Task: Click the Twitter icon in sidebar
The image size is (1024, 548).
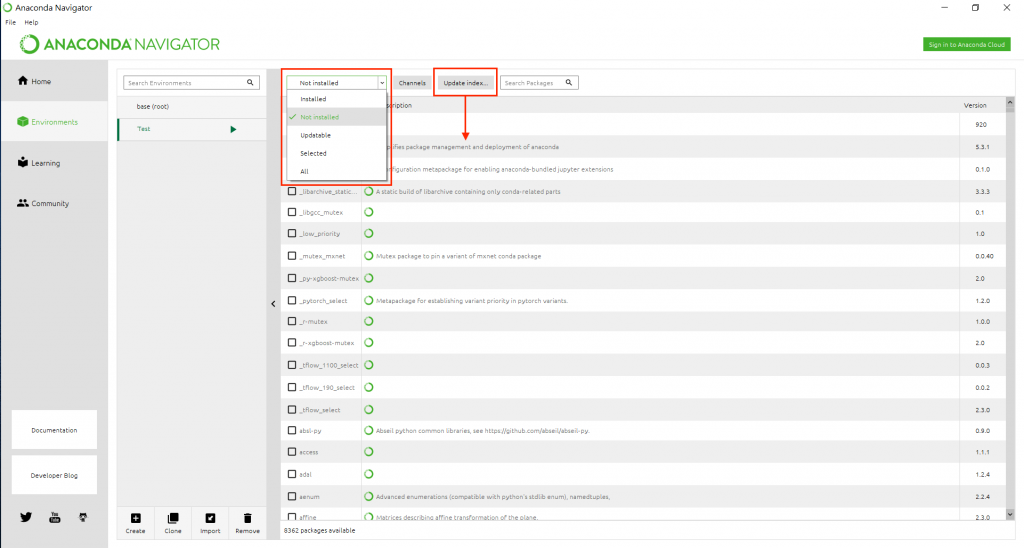Action: 26,517
